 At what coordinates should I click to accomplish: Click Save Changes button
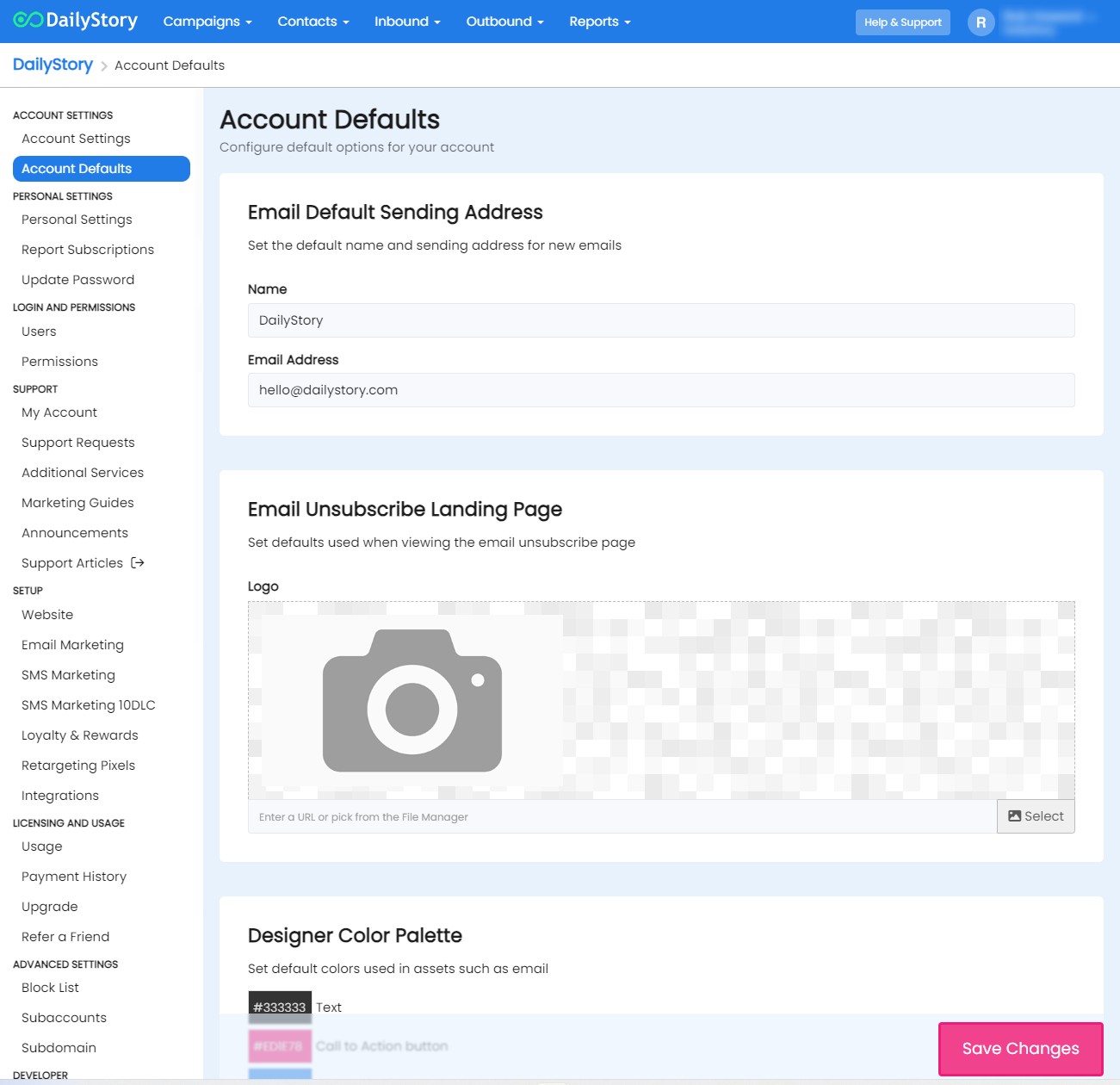pos(1020,1049)
